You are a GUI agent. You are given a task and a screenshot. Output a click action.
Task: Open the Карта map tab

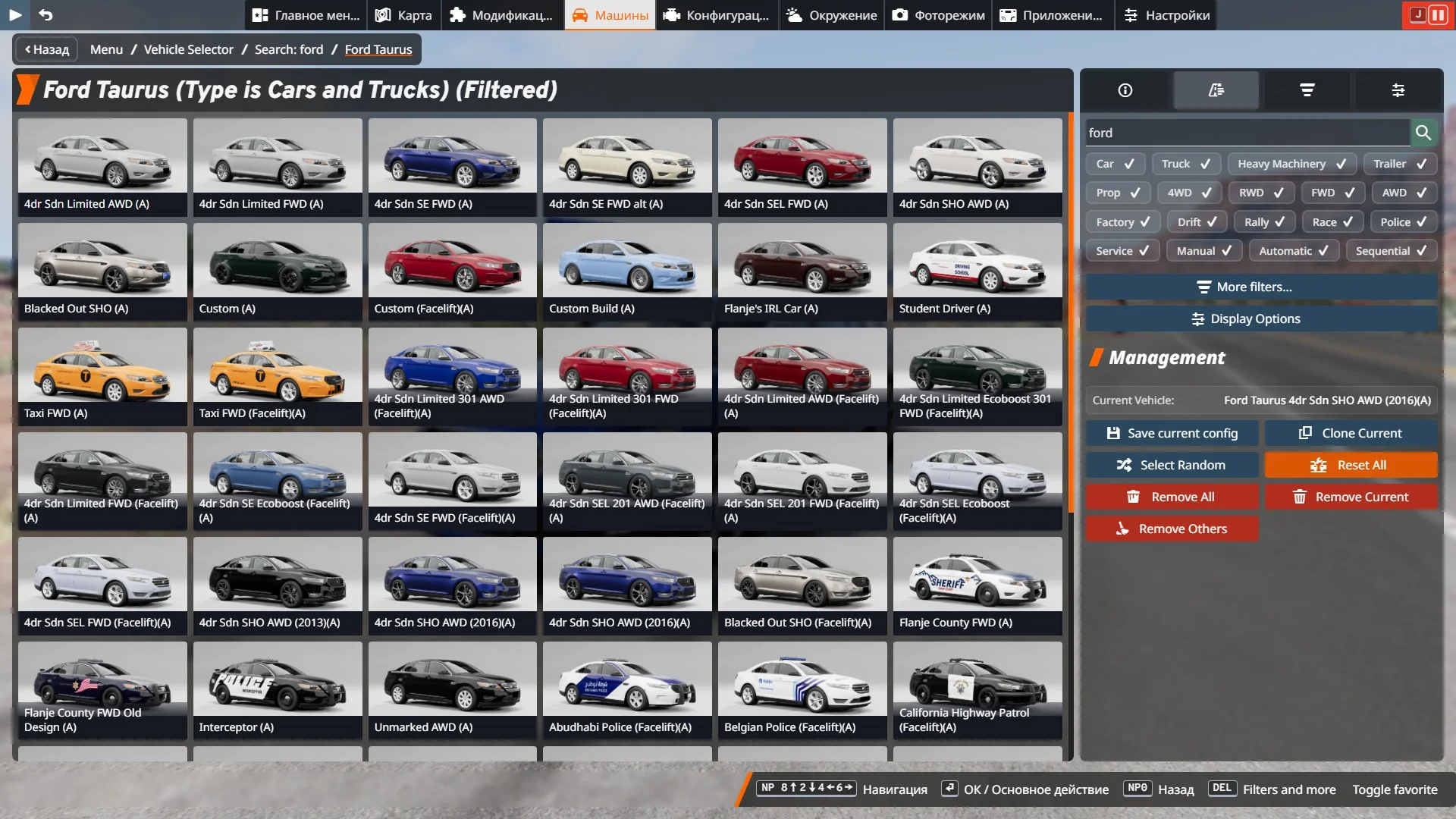[x=404, y=15]
